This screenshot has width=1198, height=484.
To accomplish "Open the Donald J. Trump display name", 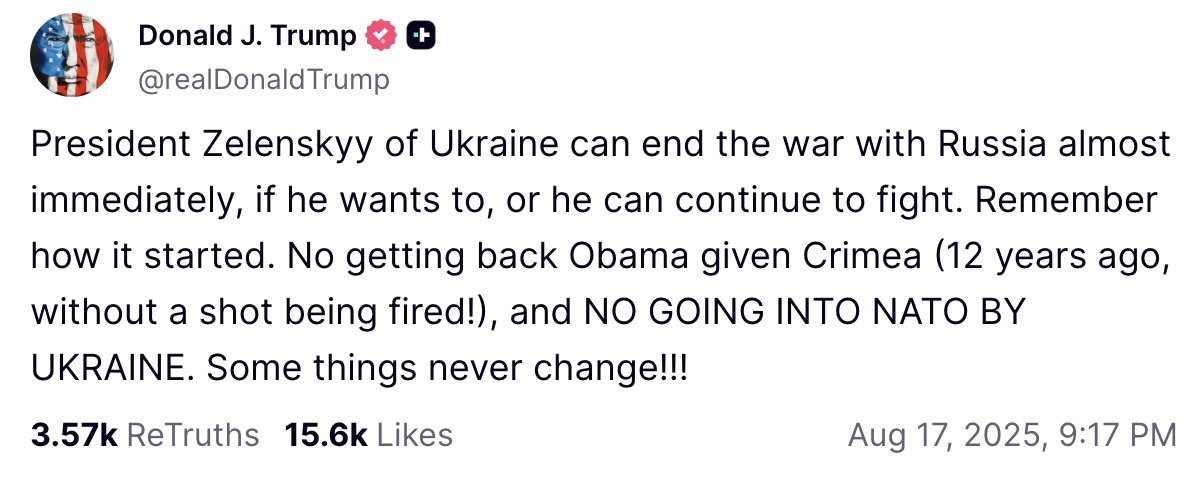I will (x=247, y=36).
